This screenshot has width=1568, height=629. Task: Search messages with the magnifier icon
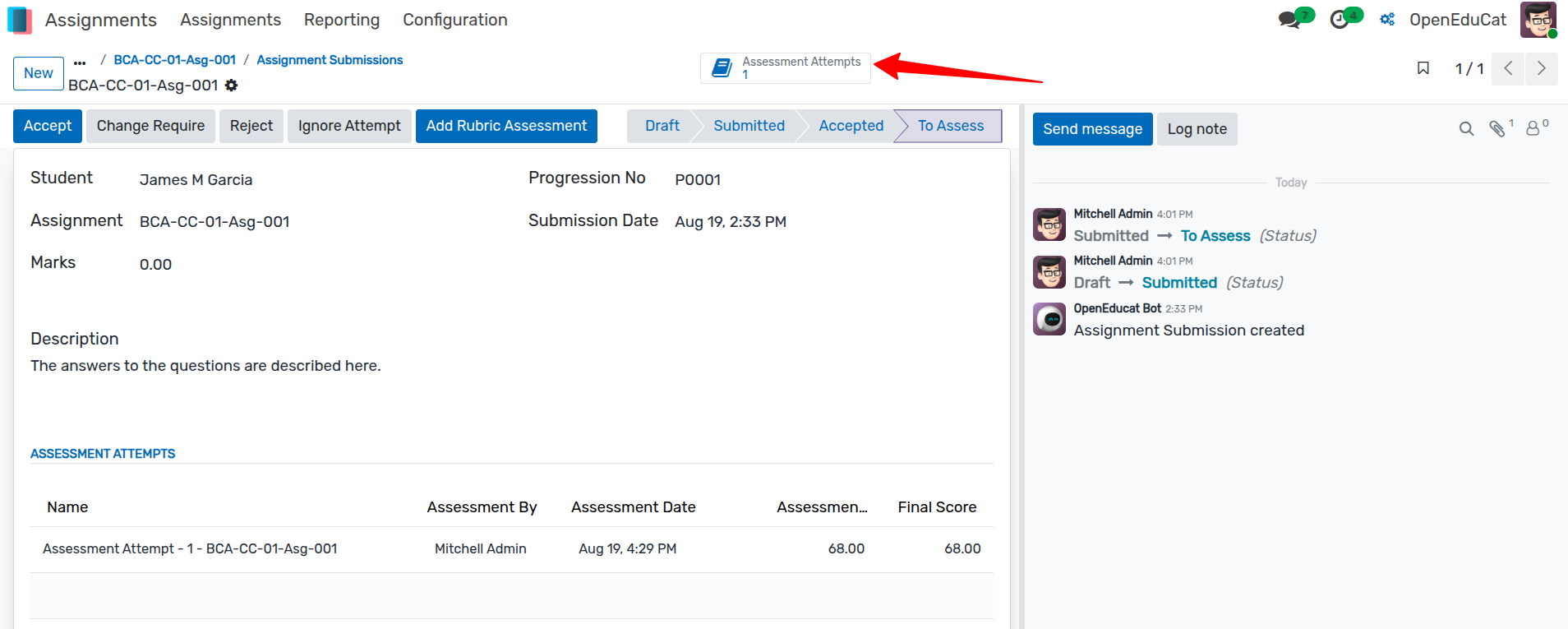1466,129
